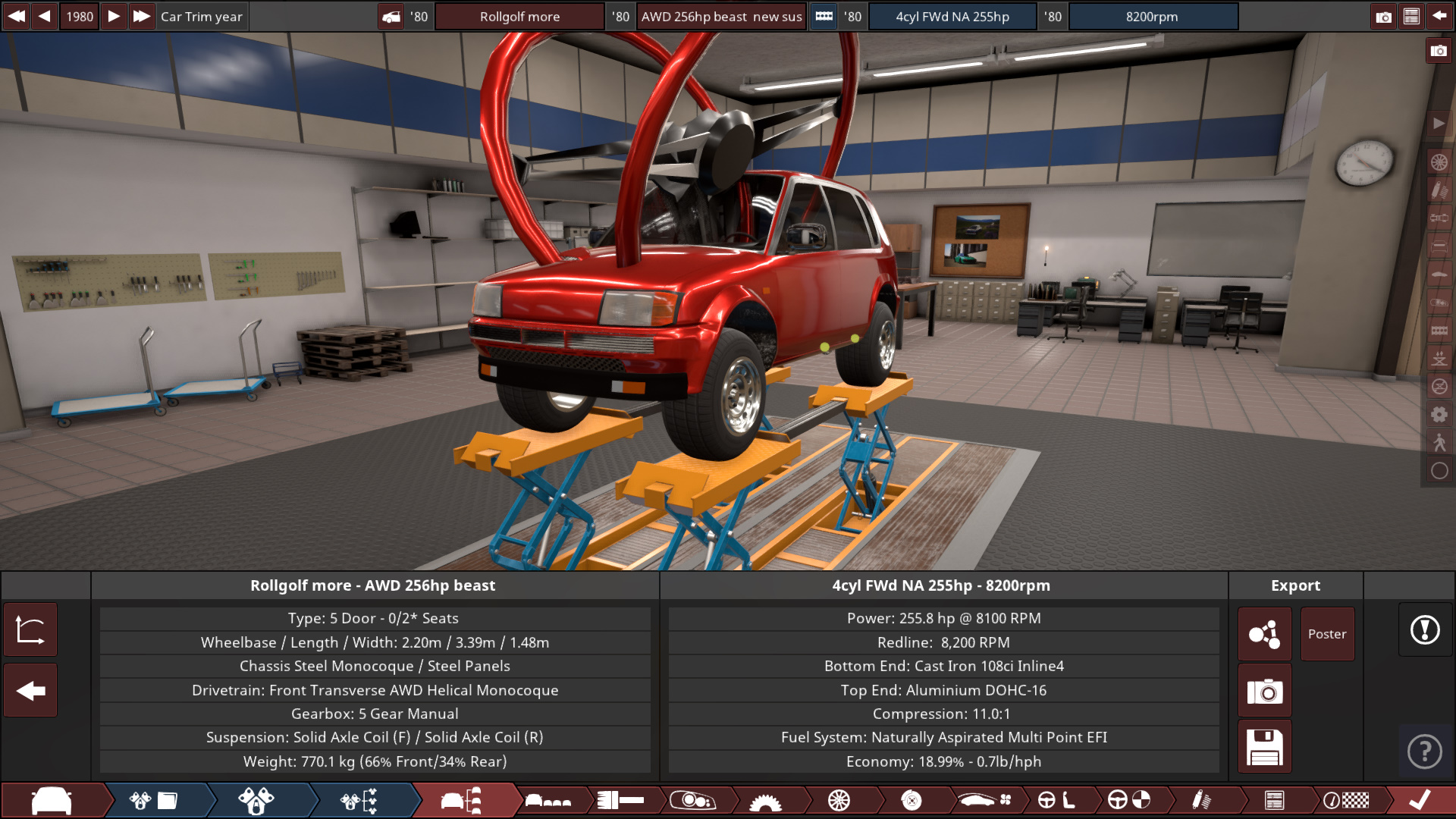Reset the camera view with axis icon

30,629
